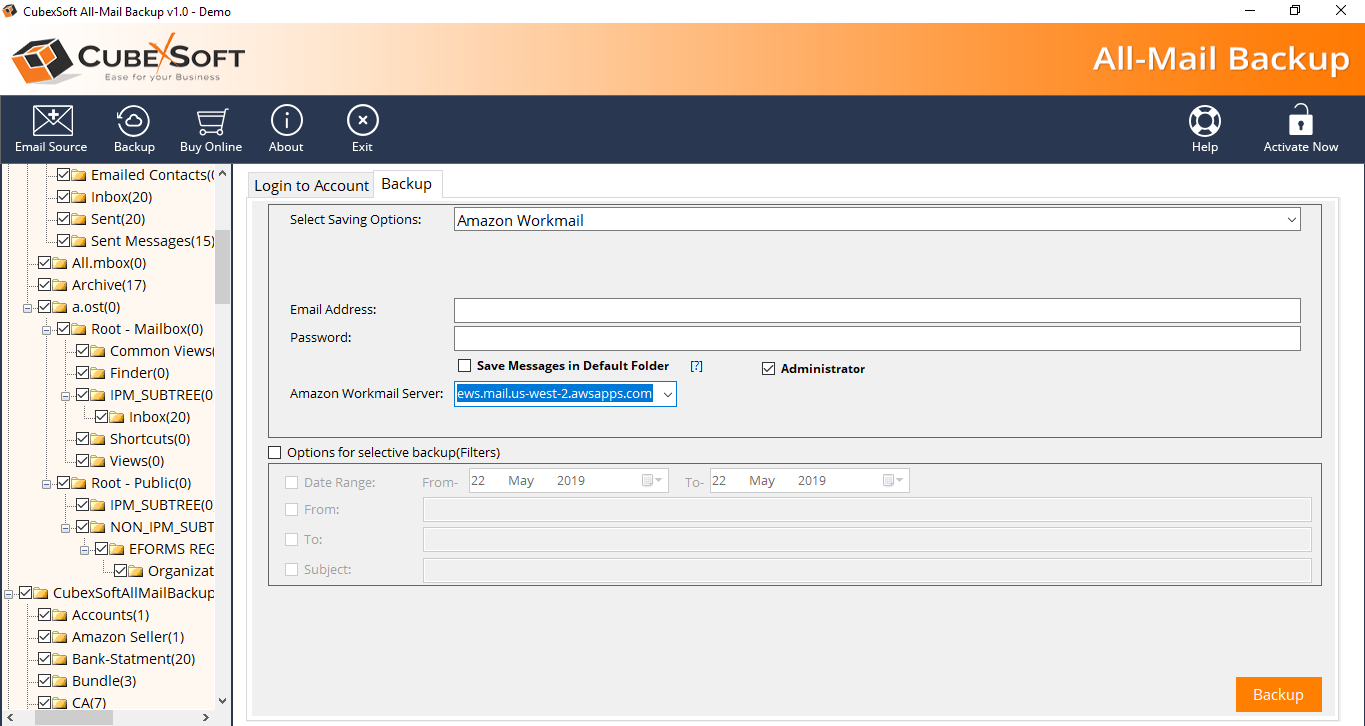Screen dimensions: 1365x726
Task: Switch to Login to Account tab
Action: [311, 185]
